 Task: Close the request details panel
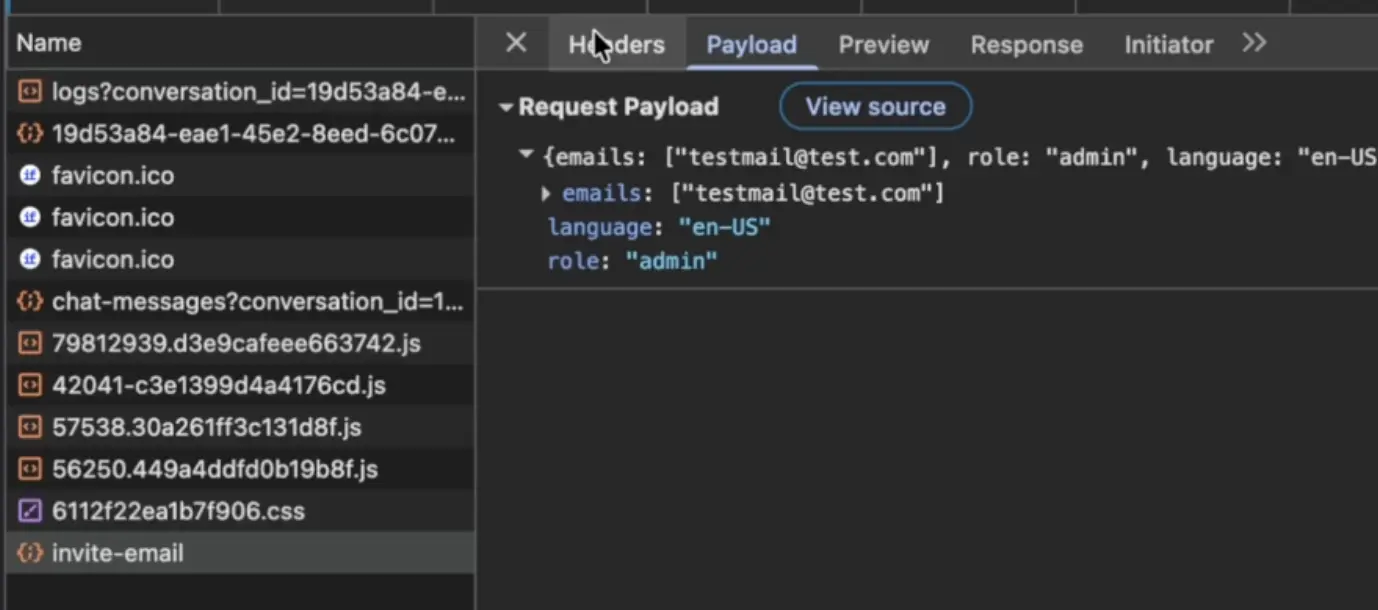click(516, 43)
